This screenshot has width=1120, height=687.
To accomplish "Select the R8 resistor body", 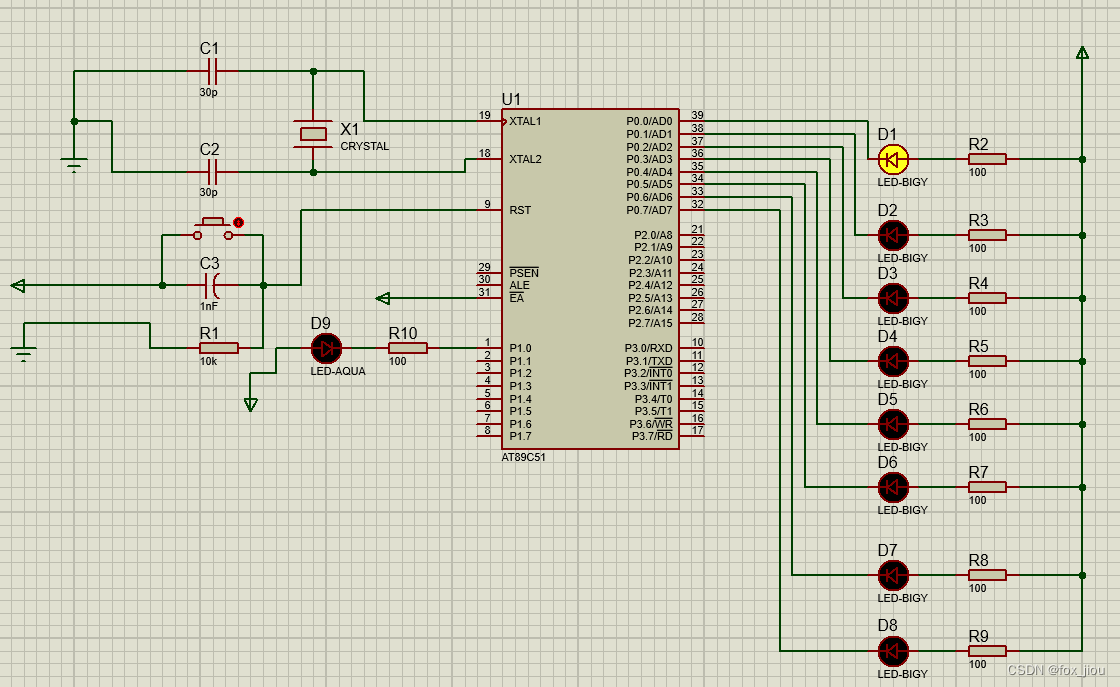I will pyautogui.click(x=987, y=575).
